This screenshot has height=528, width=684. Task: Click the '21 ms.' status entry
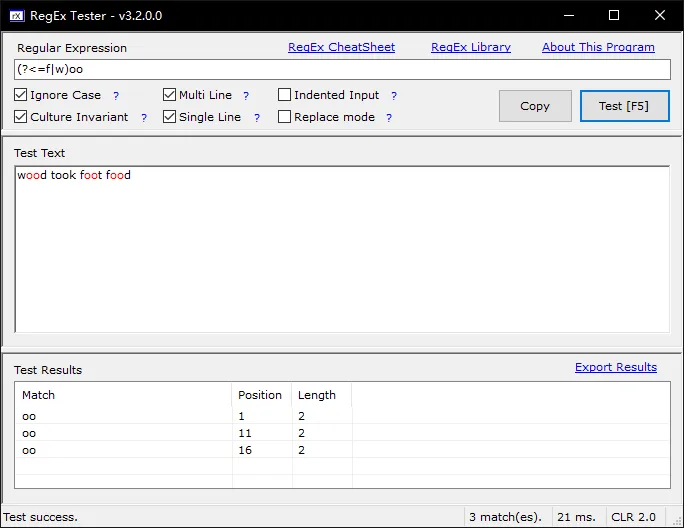576,518
